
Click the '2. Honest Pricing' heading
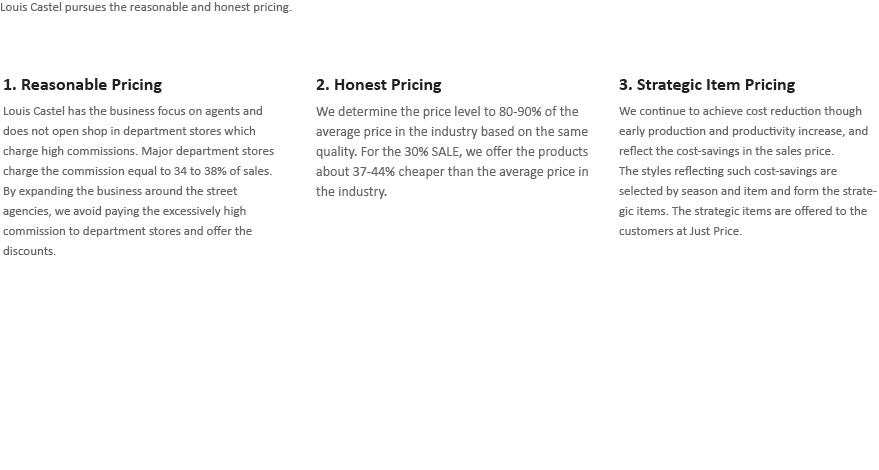point(378,85)
